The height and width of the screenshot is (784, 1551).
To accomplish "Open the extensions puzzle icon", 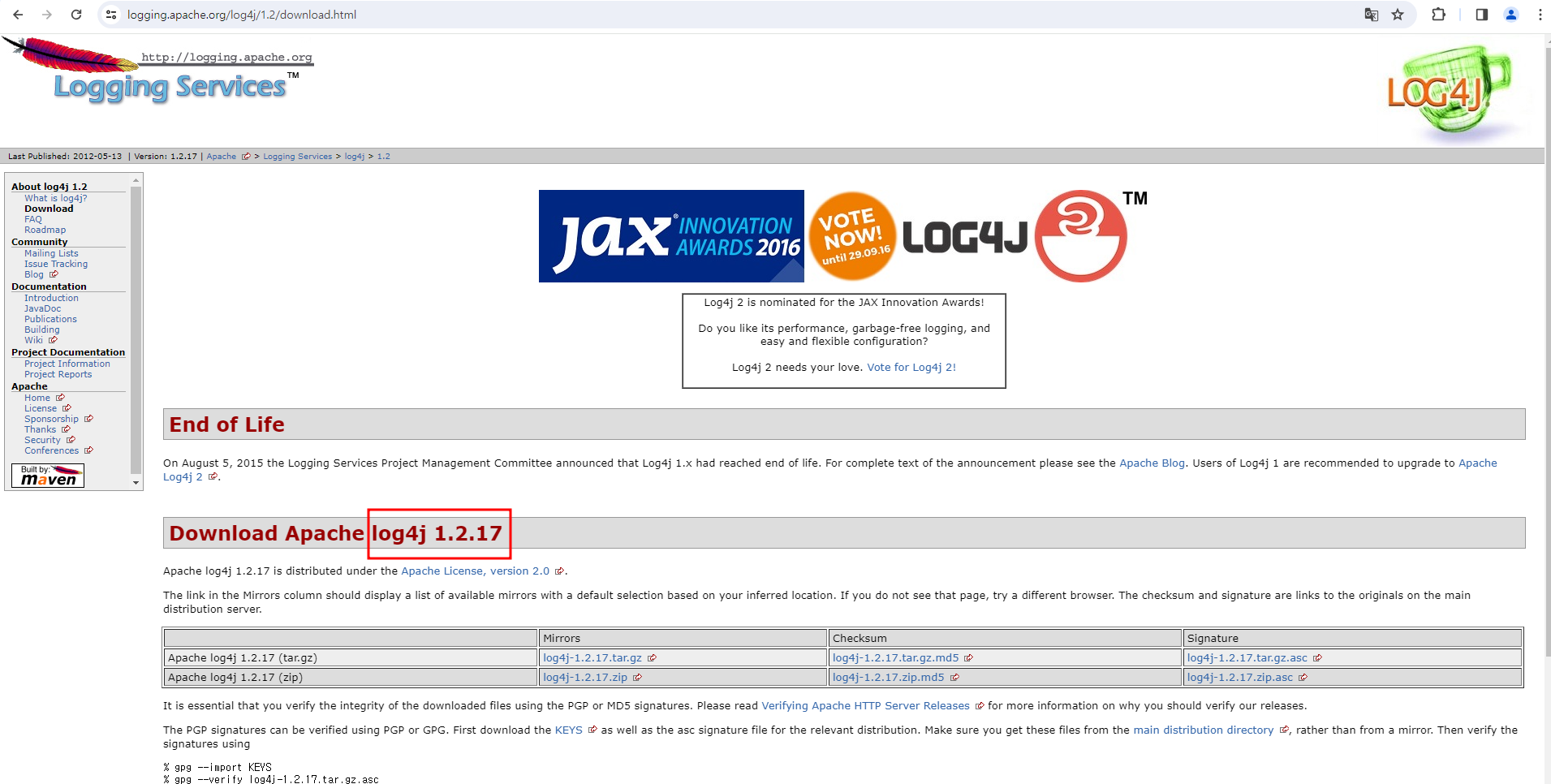I will [x=1439, y=15].
